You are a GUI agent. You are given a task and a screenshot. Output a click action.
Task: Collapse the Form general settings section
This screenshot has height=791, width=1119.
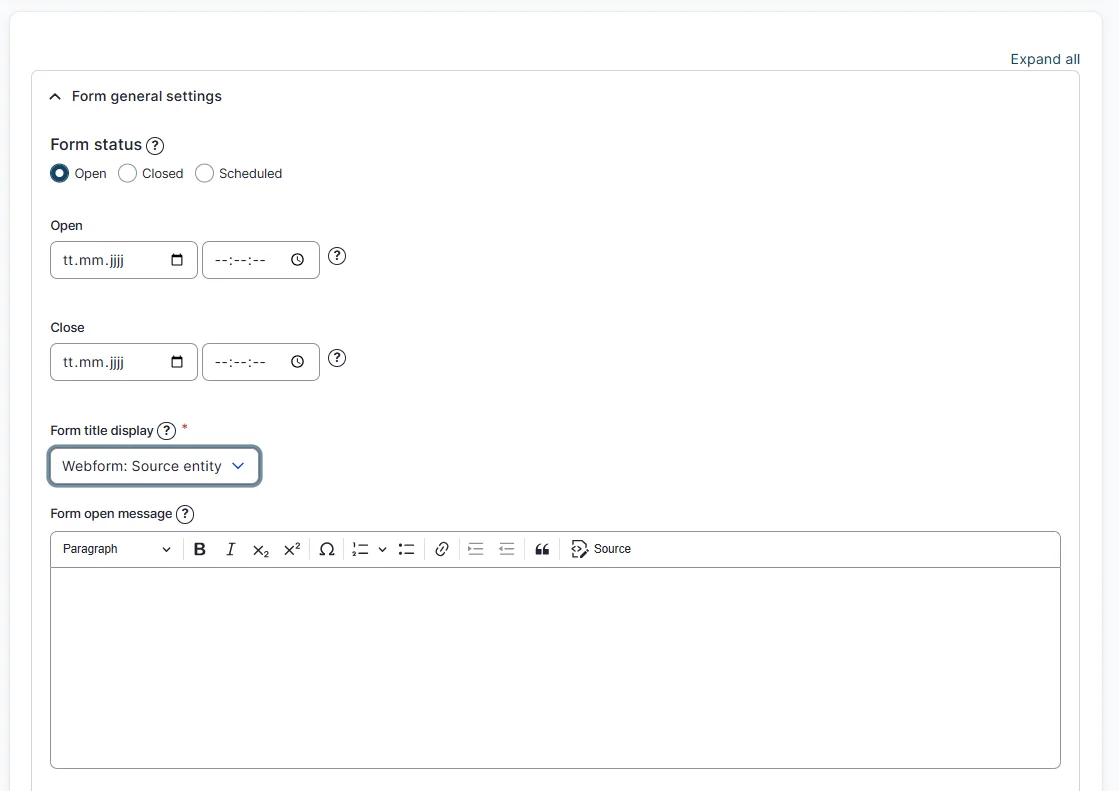[x=54, y=96]
